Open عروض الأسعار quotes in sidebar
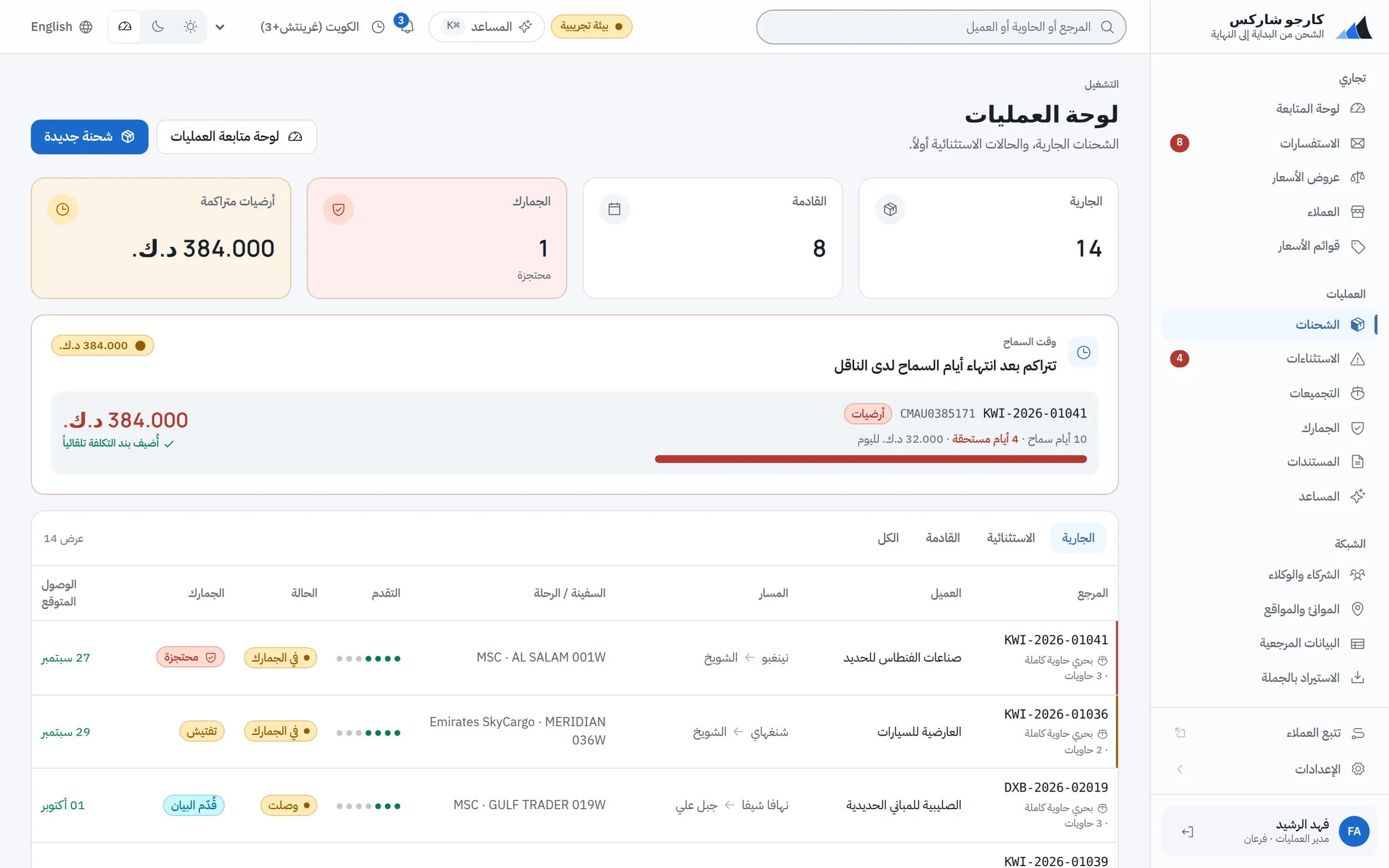The height and width of the screenshot is (868, 1389). pos(1269,177)
